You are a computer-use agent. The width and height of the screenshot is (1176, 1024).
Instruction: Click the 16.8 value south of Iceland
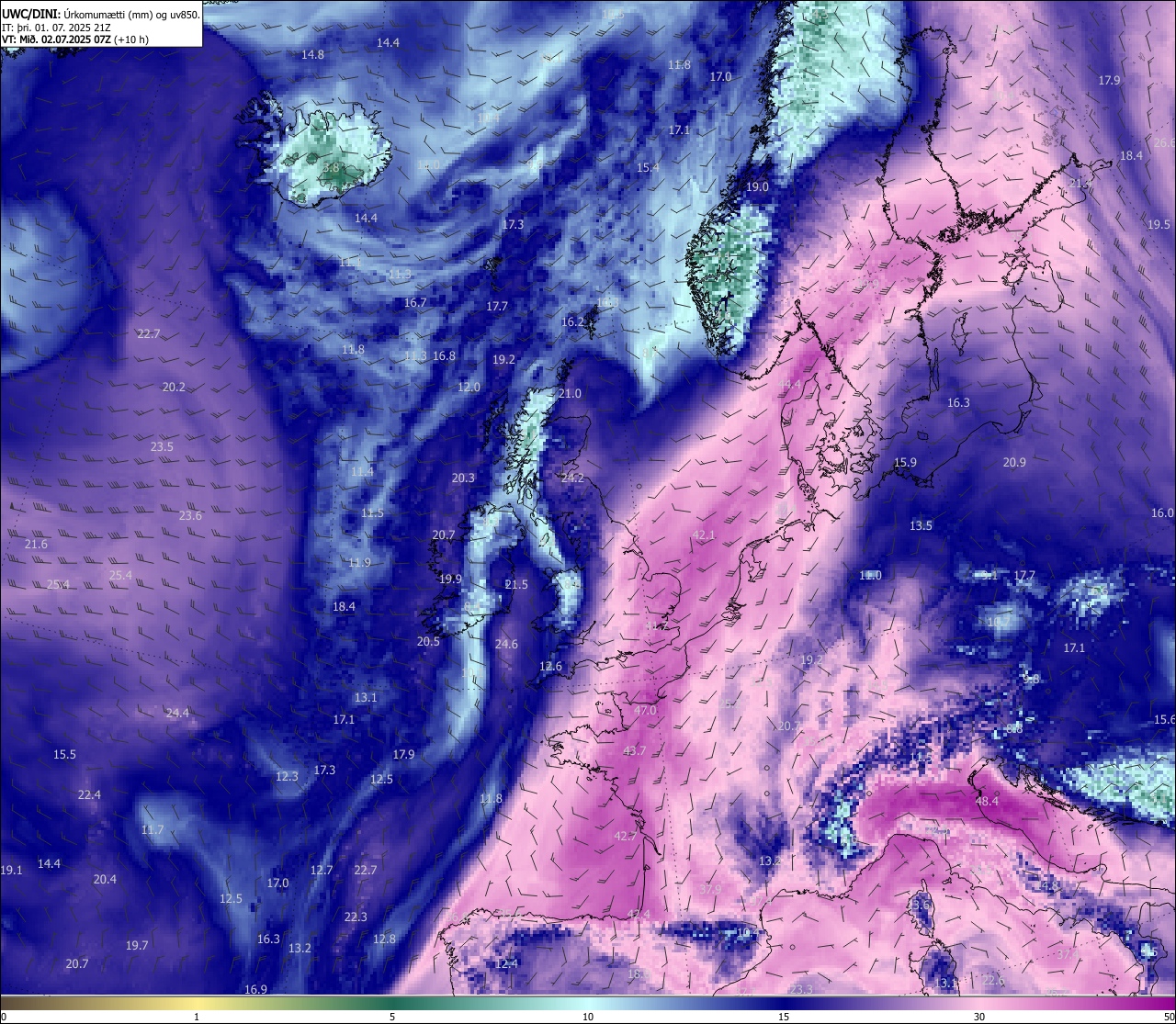tap(444, 356)
